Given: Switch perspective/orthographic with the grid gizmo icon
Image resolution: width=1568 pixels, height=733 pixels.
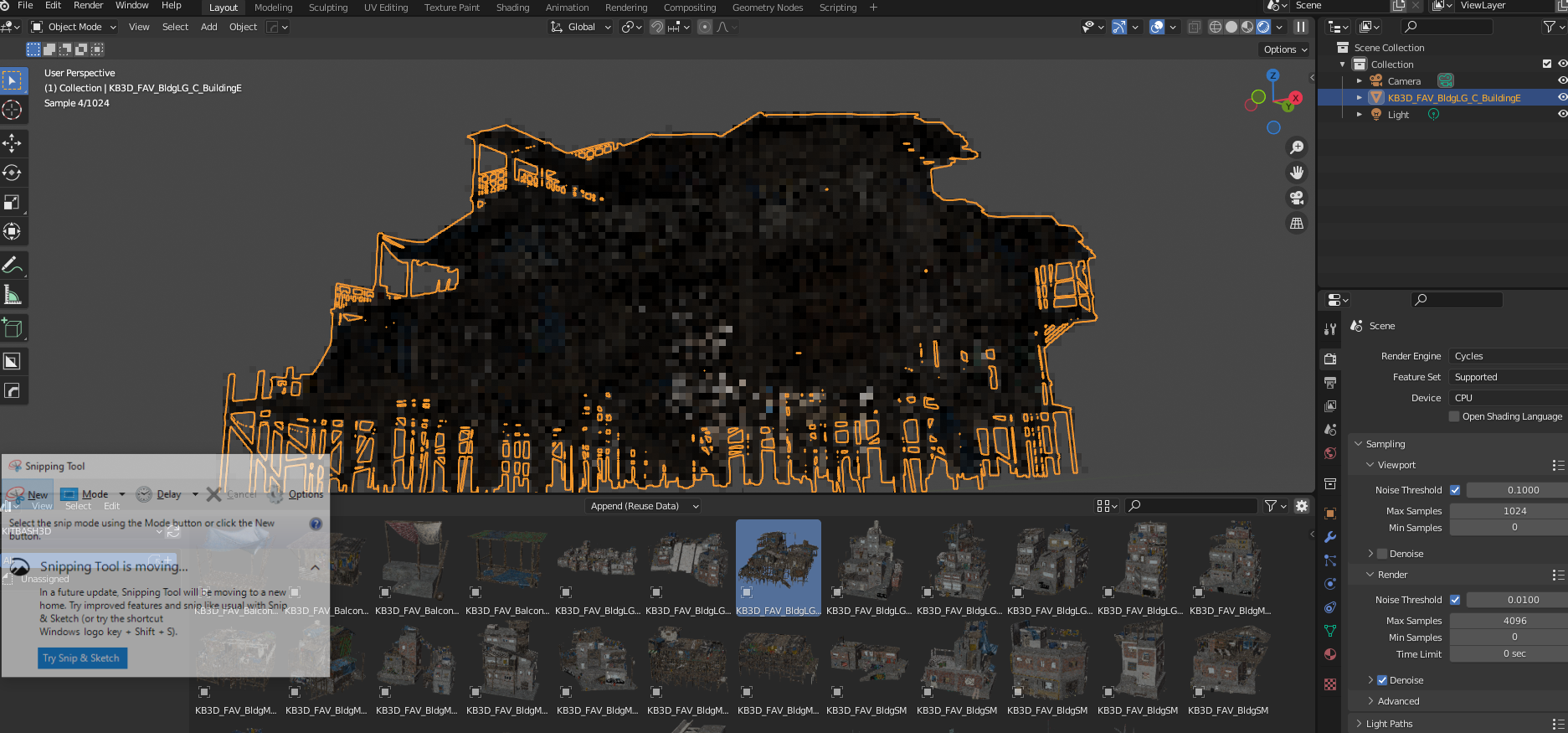Looking at the screenshot, I should coord(1297,223).
